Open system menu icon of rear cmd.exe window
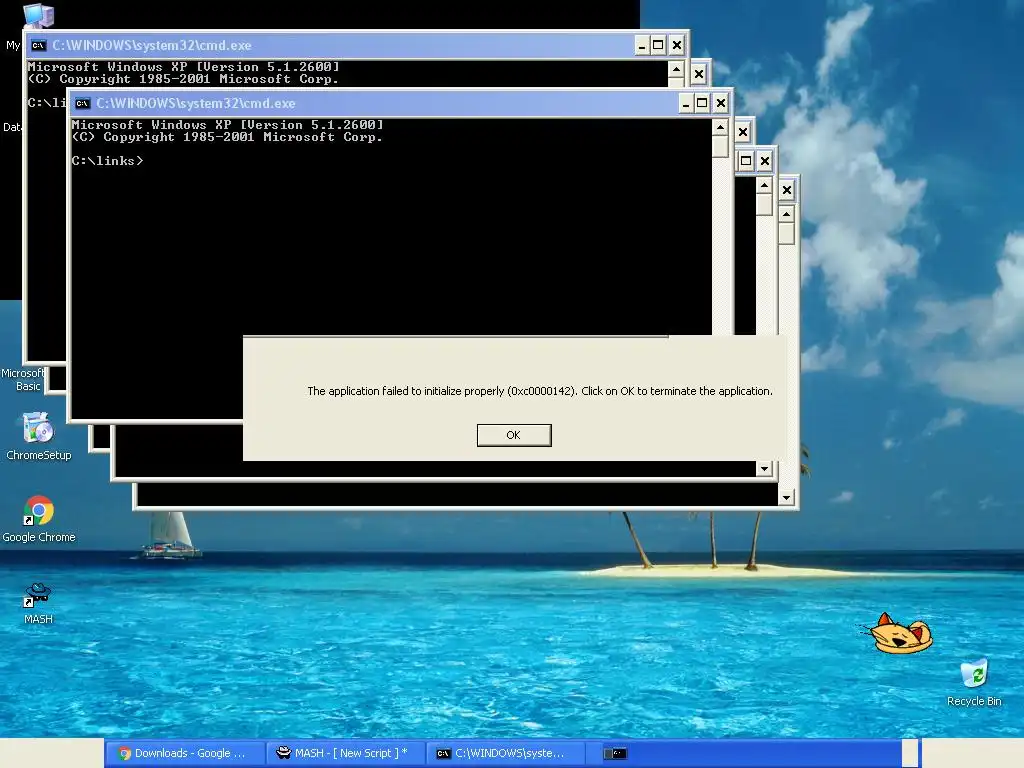This screenshot has height=768, width=1024. pyautogui.click(x=39, y=45)
